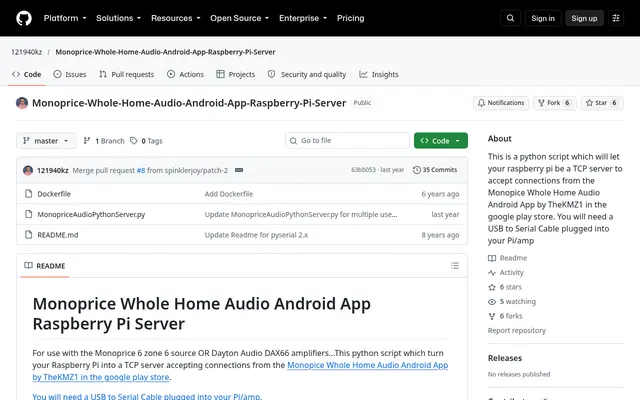Open the GitHub home logo

pos(24,18)
